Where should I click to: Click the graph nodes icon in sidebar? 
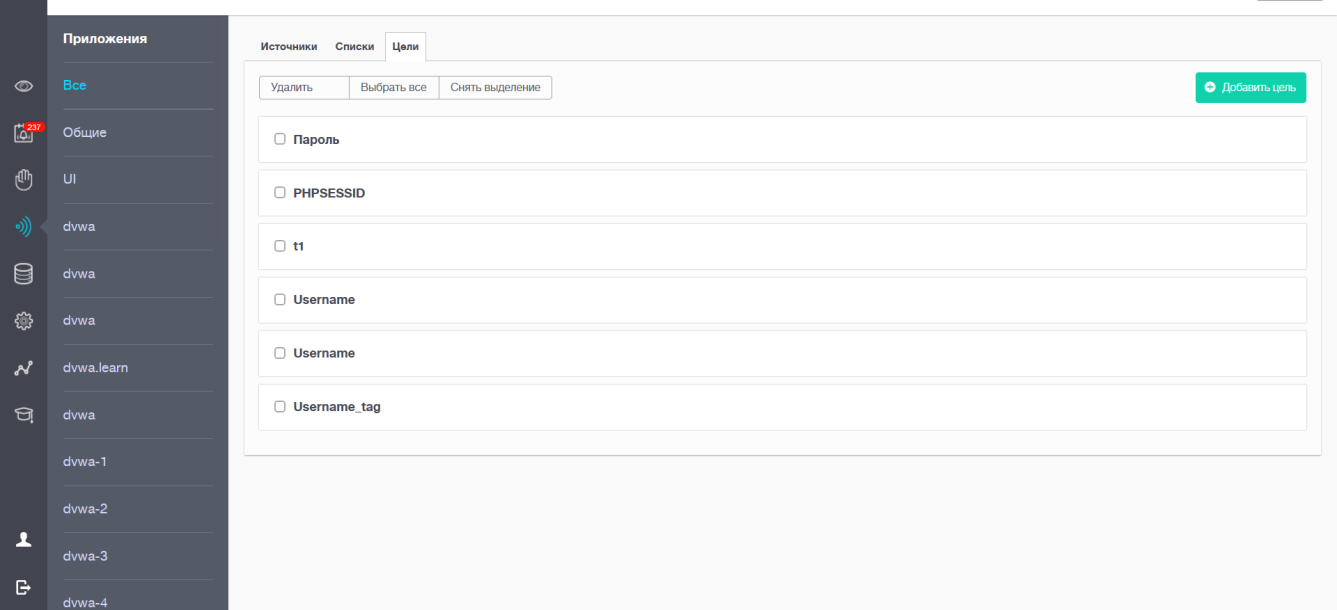click(x=23, y=368)
